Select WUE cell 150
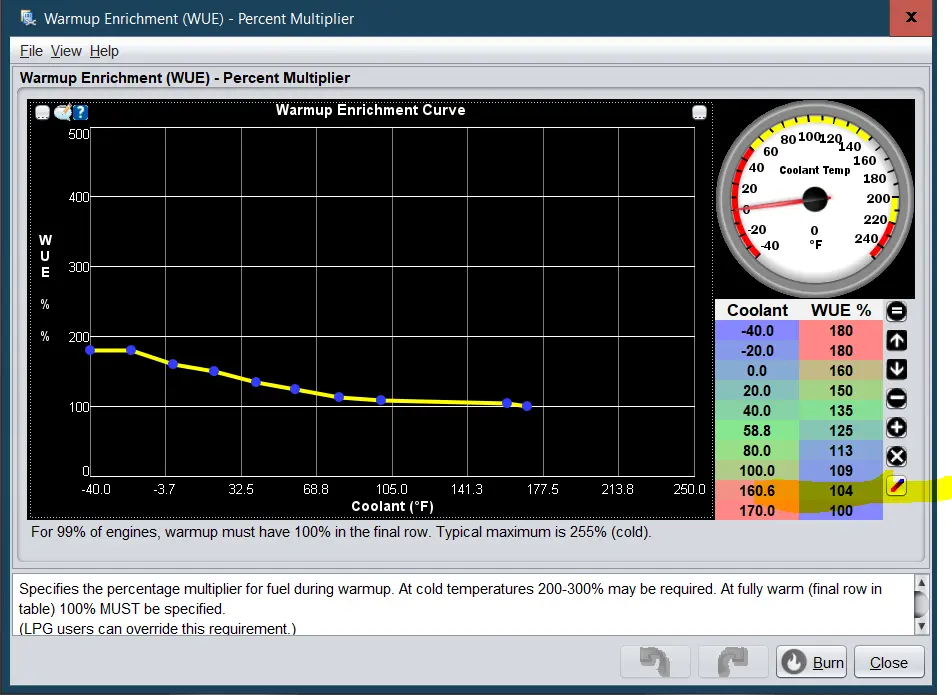Viewport: 952px width, 695px height. point(841,391)
